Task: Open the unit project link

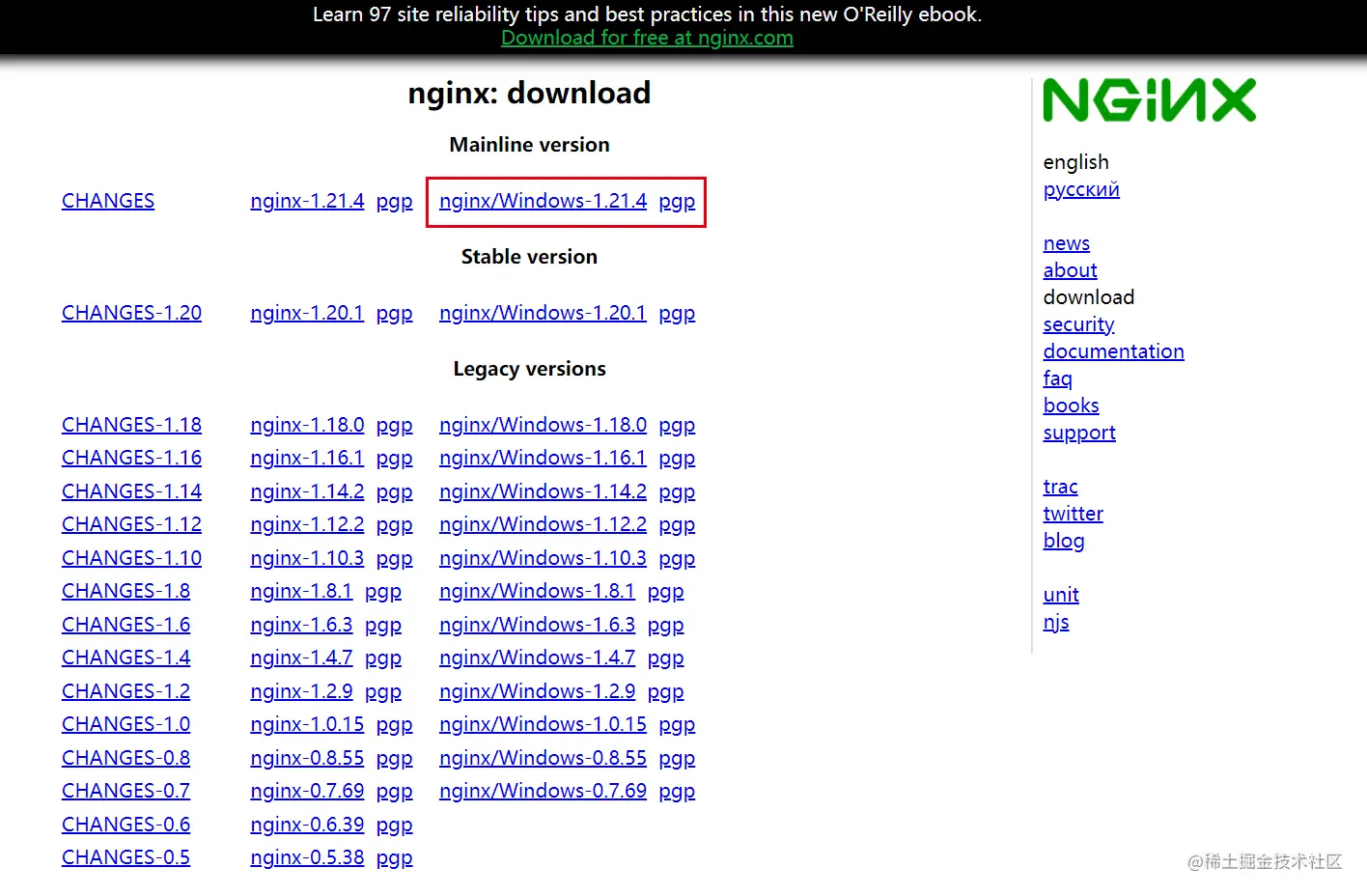Action: [1061, 595]
